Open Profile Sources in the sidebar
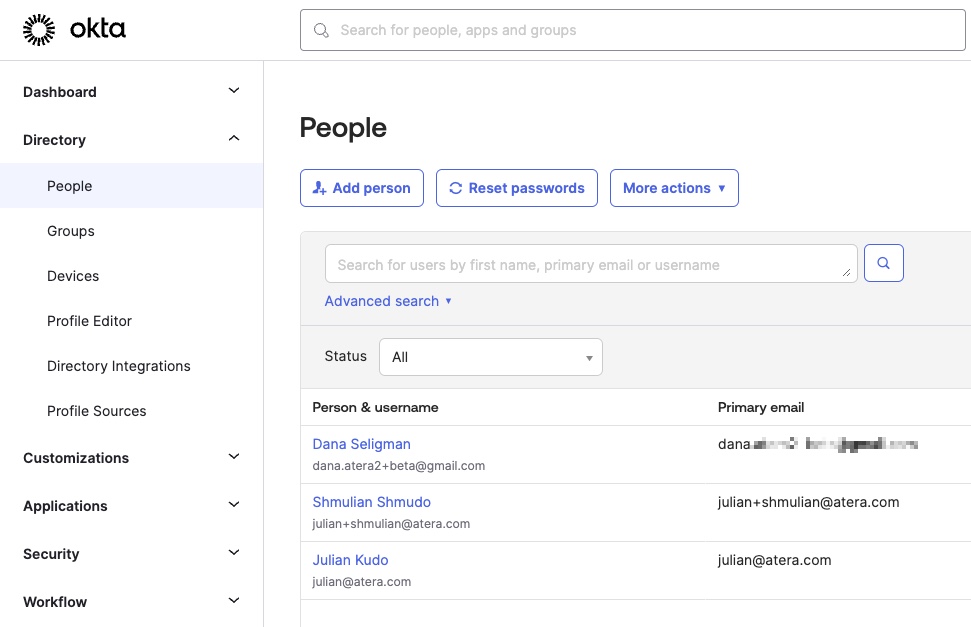 click(97, 411)
